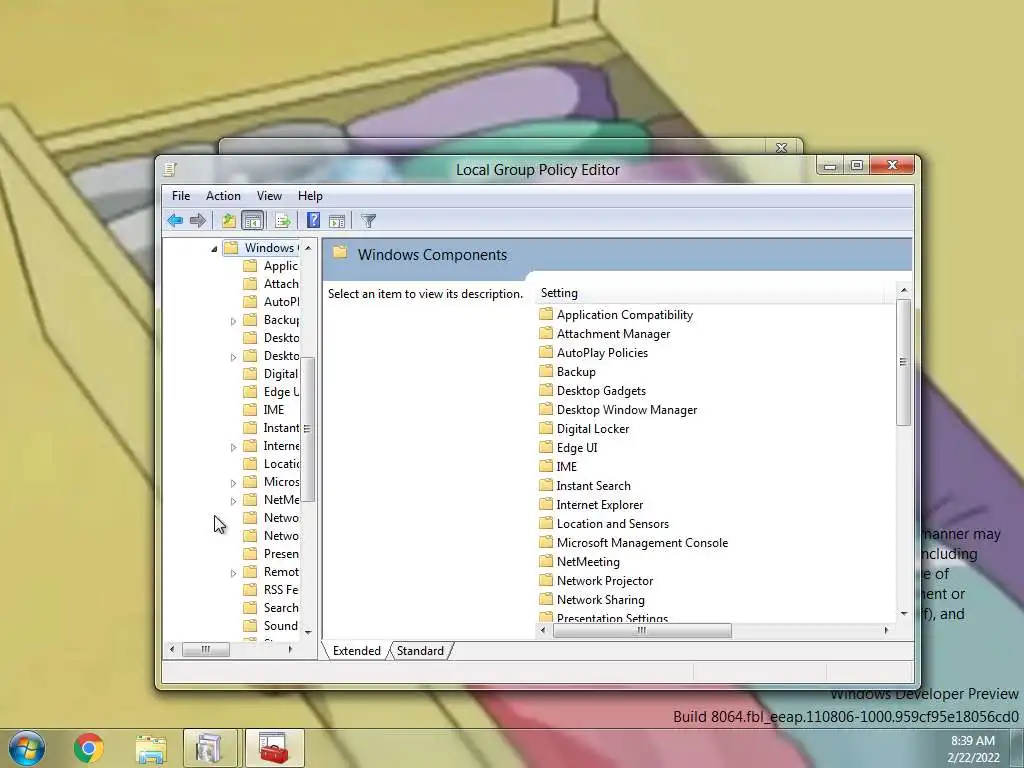Expand the Backup tree node arrow

(233, 321)
